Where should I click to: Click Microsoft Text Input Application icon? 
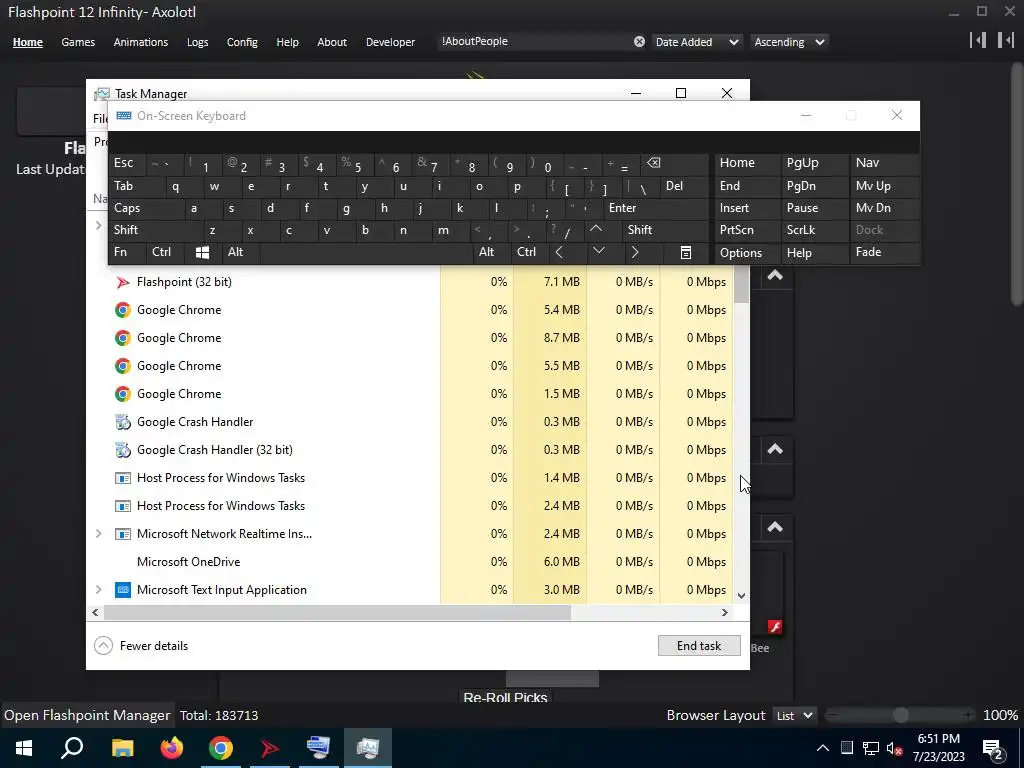122,590
